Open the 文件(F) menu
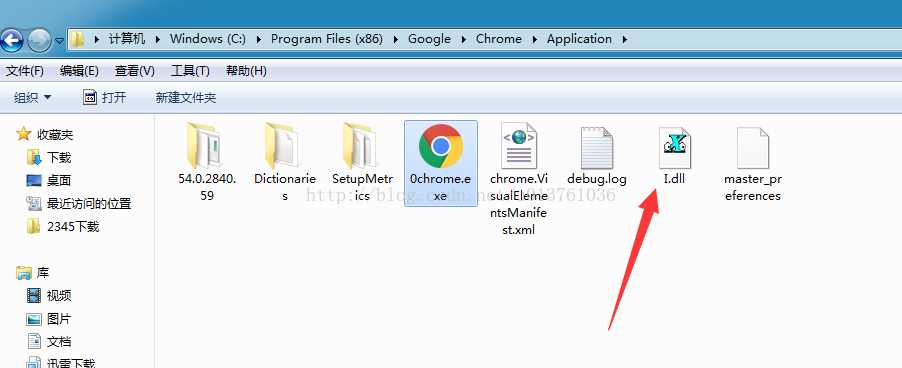 25,71
